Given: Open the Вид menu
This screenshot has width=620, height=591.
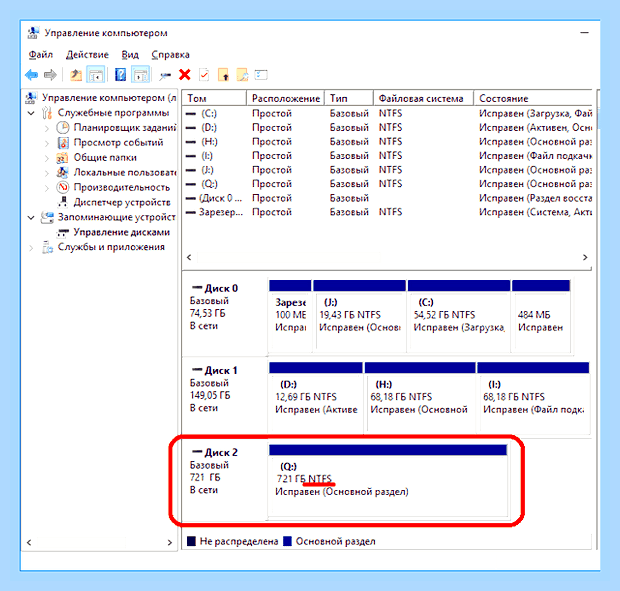Looking at the screenshot, I should [130, 55].
